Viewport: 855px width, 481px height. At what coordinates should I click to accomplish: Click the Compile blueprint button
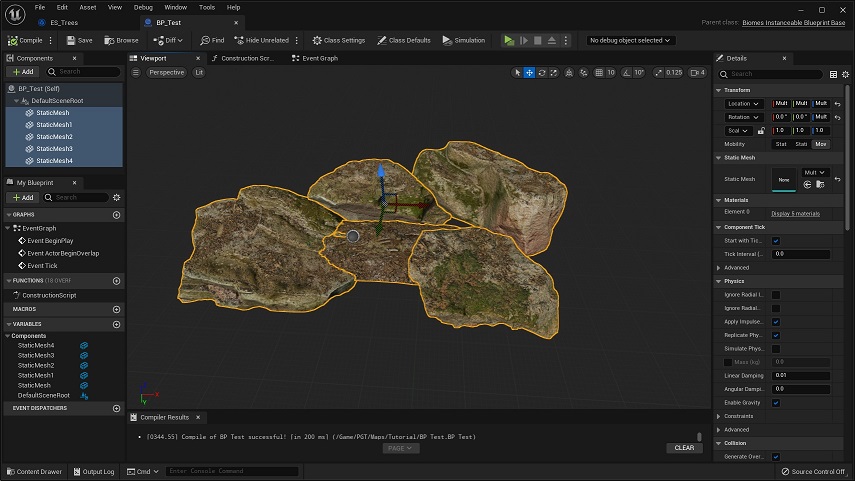(x=26, y=40)
